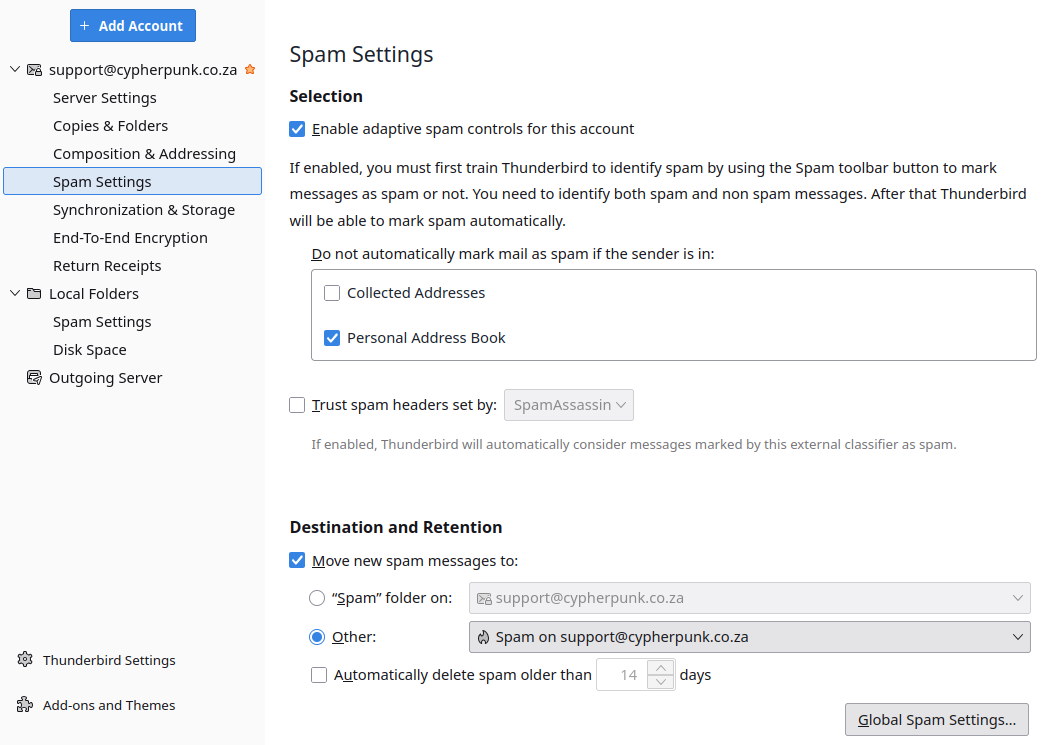Open Thunderbird Settings link
The image size is (1060, 745).
click(109, 660)
